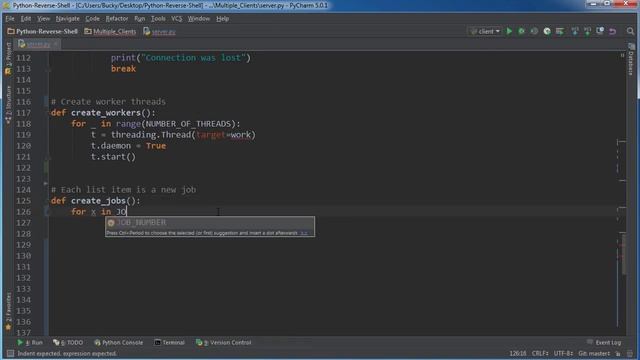Click the concurrency diagram run icon
Screen dimensions: 640x360
pos(560,31)
